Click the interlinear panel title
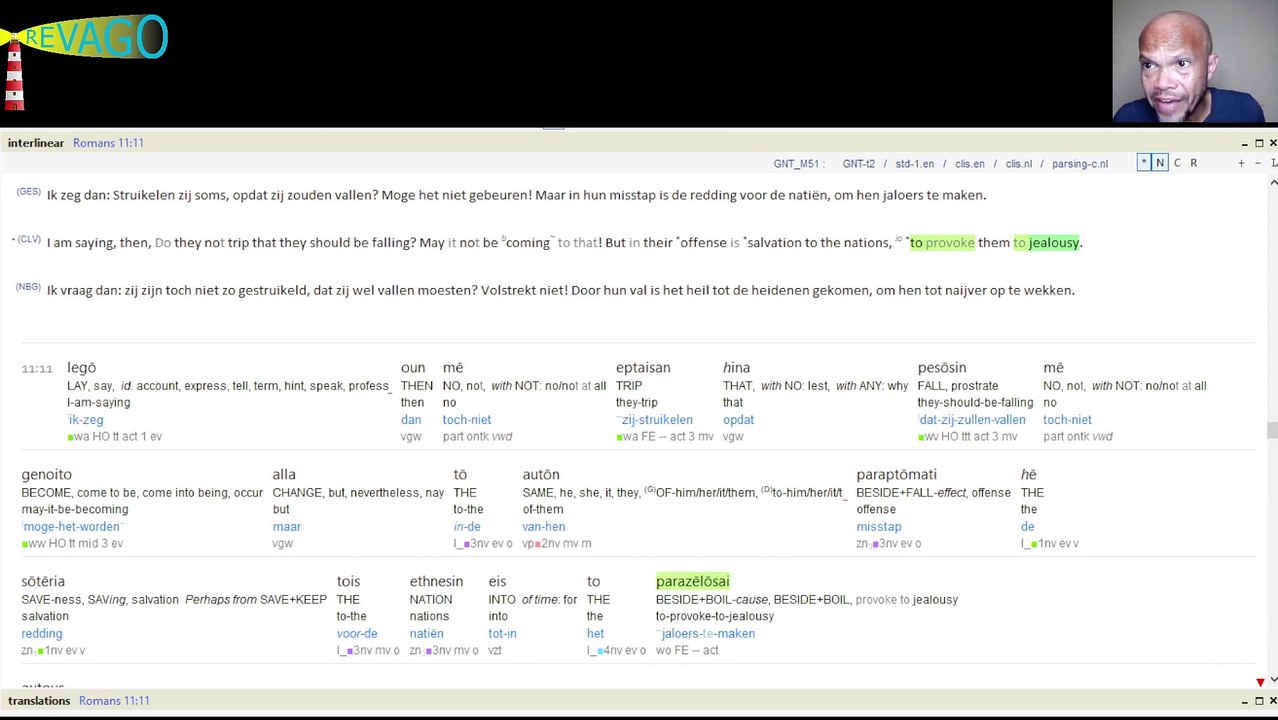The width and height of the screenshot is (1278, 720). pyautogui.click(x=36, y=143)
